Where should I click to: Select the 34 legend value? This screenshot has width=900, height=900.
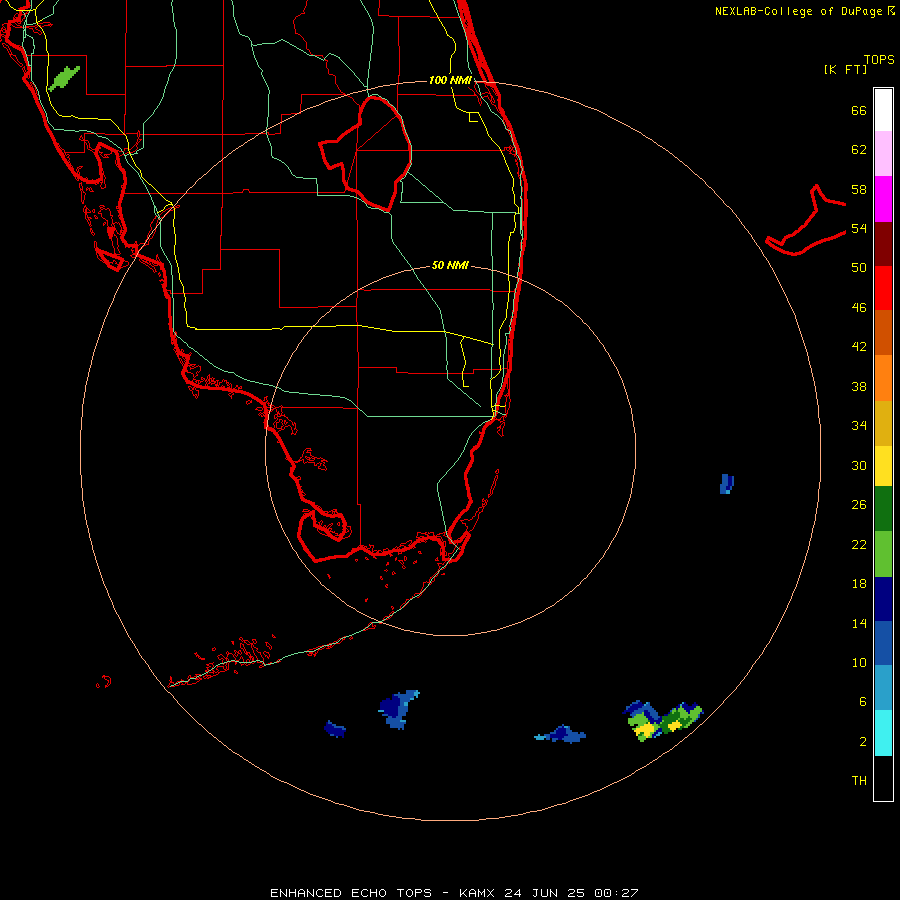pos(859,426)
